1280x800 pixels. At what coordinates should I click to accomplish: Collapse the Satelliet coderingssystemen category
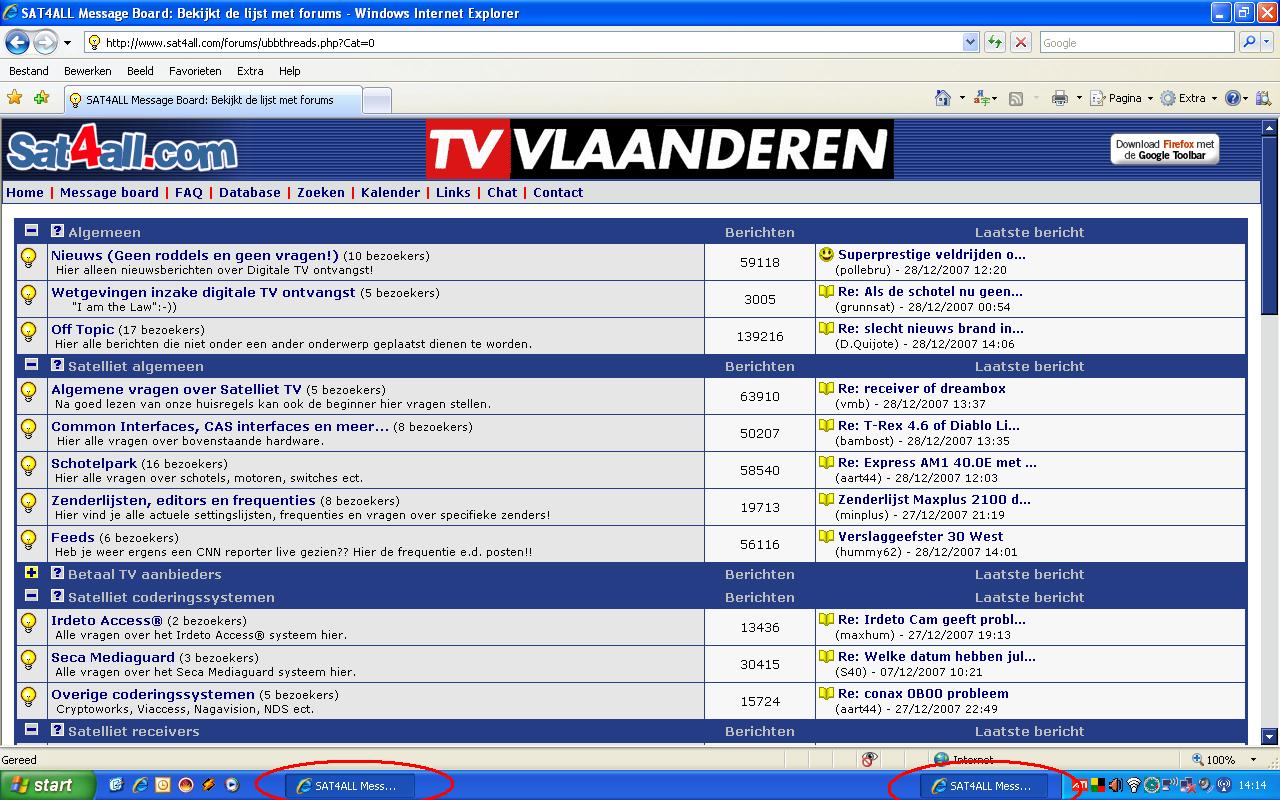coord(31,596)
